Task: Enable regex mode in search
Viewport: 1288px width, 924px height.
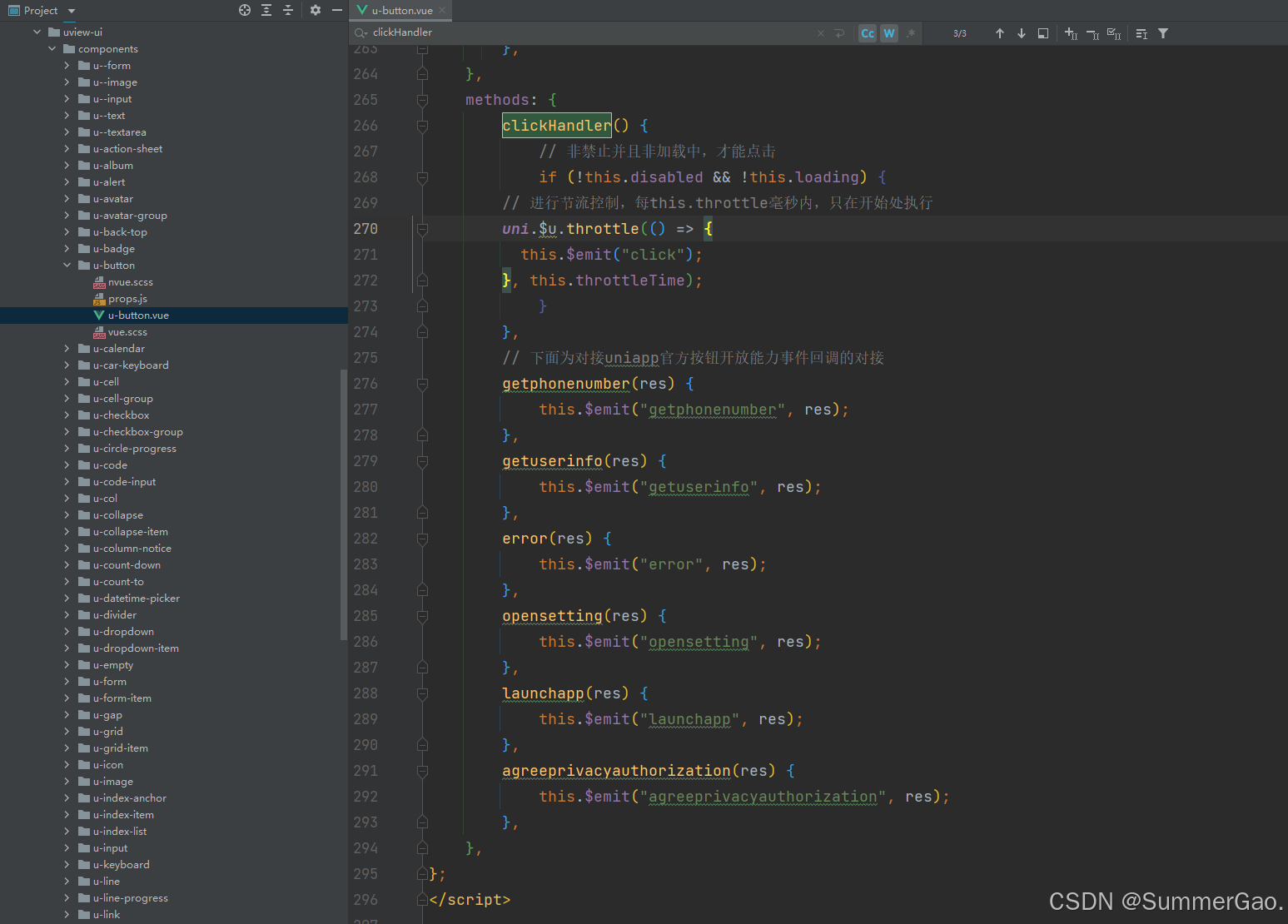Action: [911, 32]
